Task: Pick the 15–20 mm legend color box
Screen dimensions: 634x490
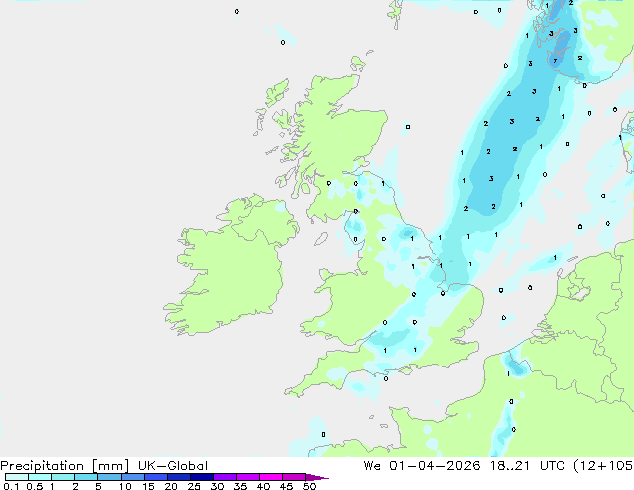Action: click(x=155, y=477)
